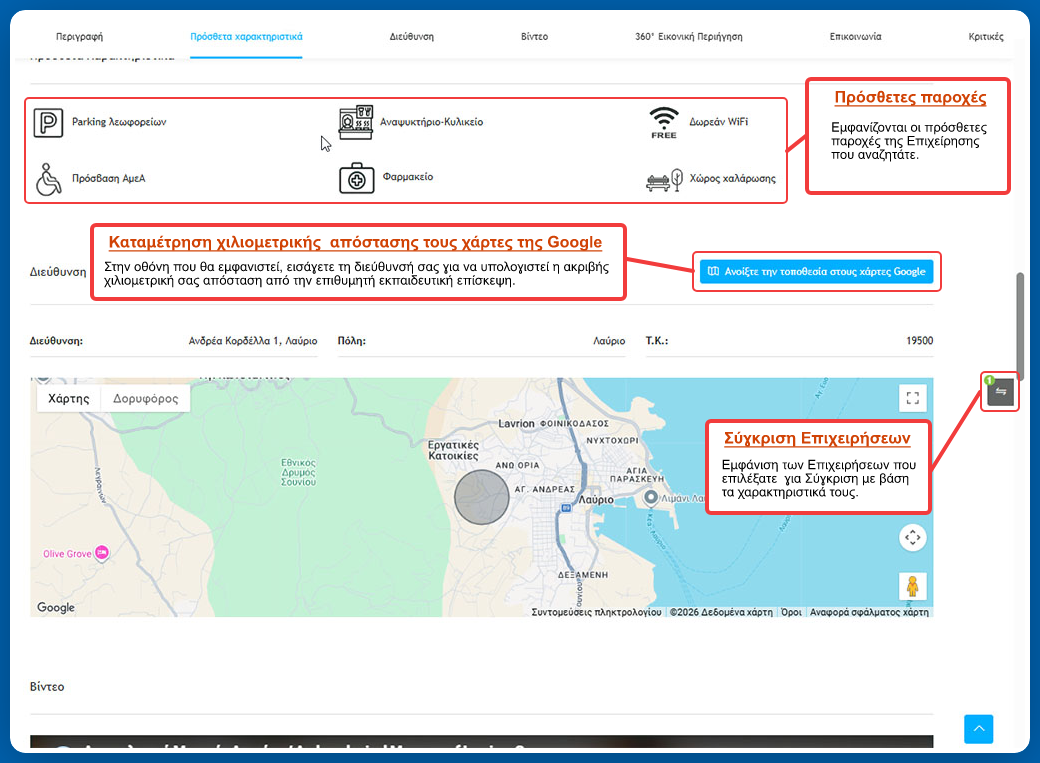Switch to the Βίντεο tab

coord(534,36)
